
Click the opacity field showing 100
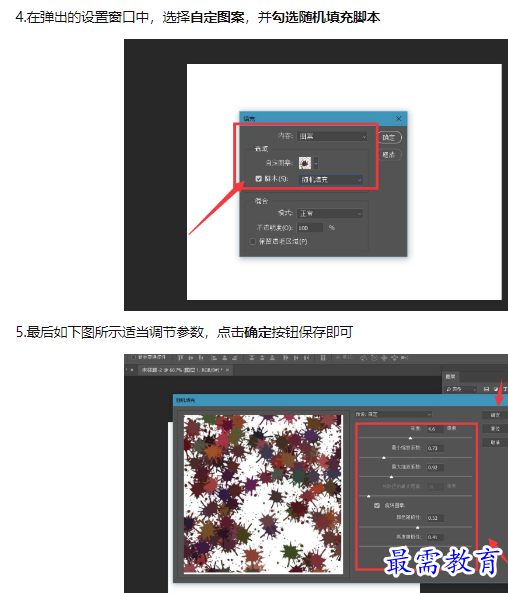310,228
